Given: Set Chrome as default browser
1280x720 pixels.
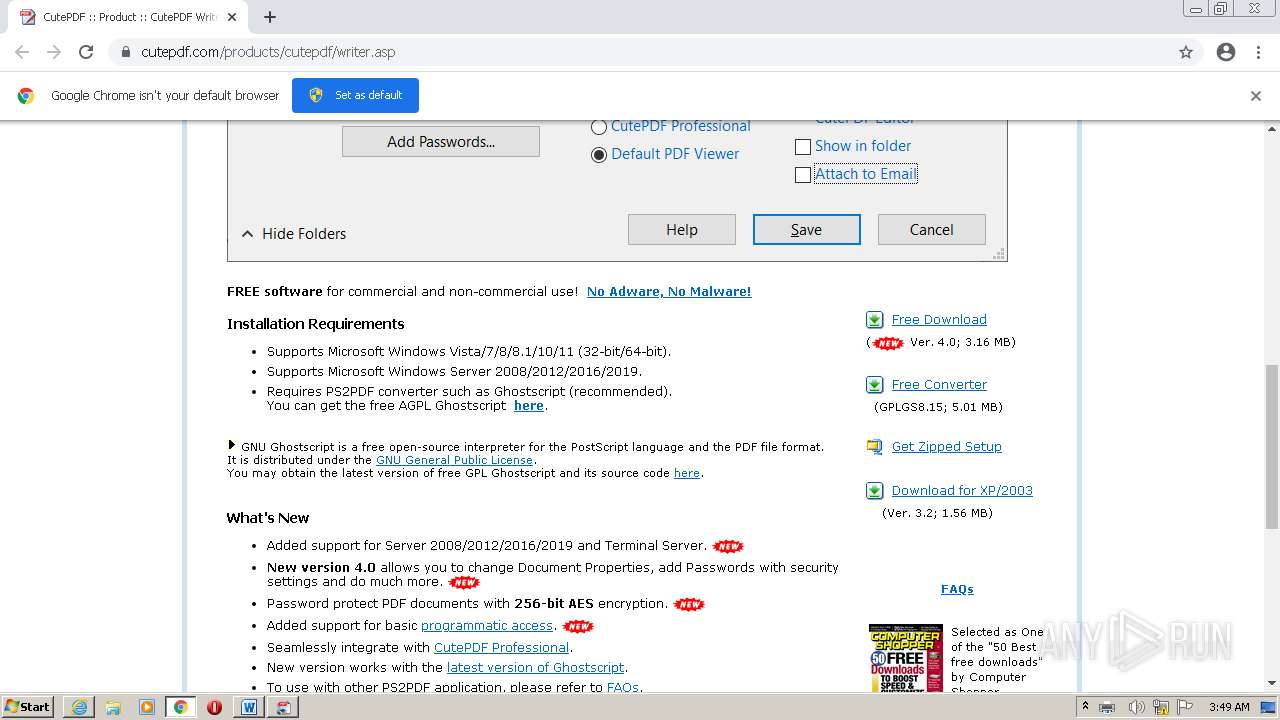Looking at the screenshot, I should 355,95.
